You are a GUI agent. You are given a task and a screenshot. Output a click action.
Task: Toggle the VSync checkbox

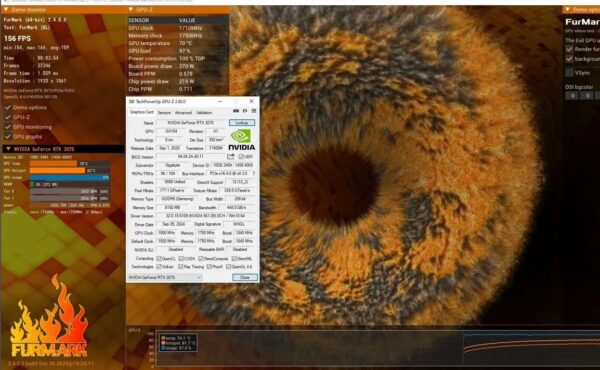[x=569, y=73]
